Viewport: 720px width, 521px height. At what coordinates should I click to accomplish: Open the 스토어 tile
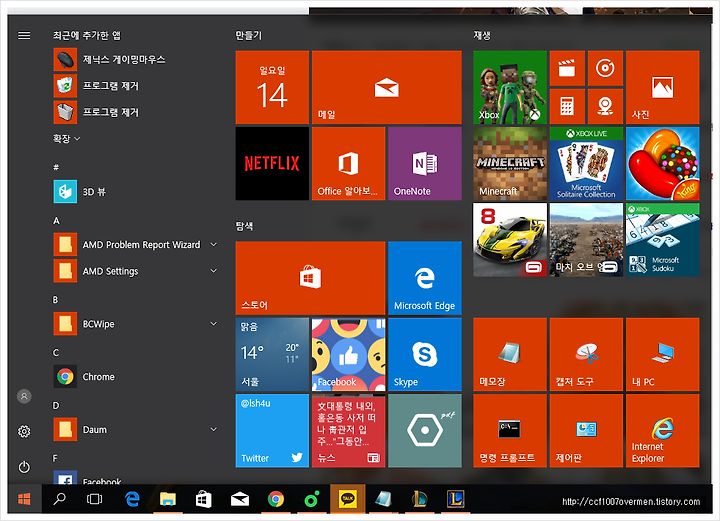(310, 278)
